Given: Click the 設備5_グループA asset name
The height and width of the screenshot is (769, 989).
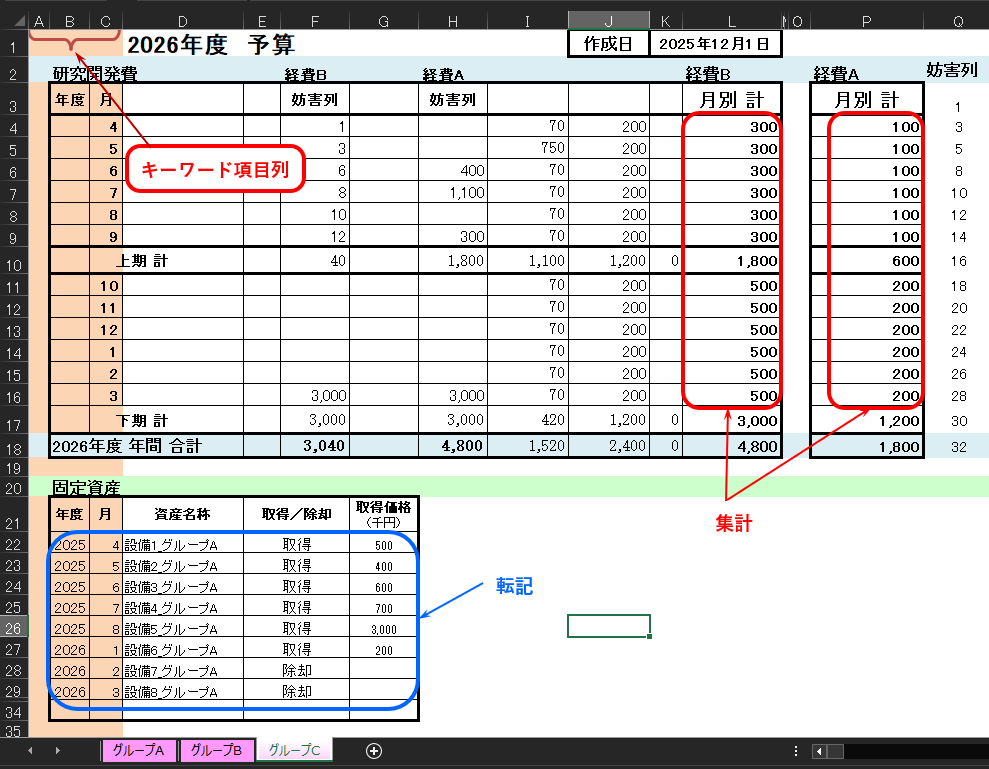Looking at the screenshot, I should point(183,628).
